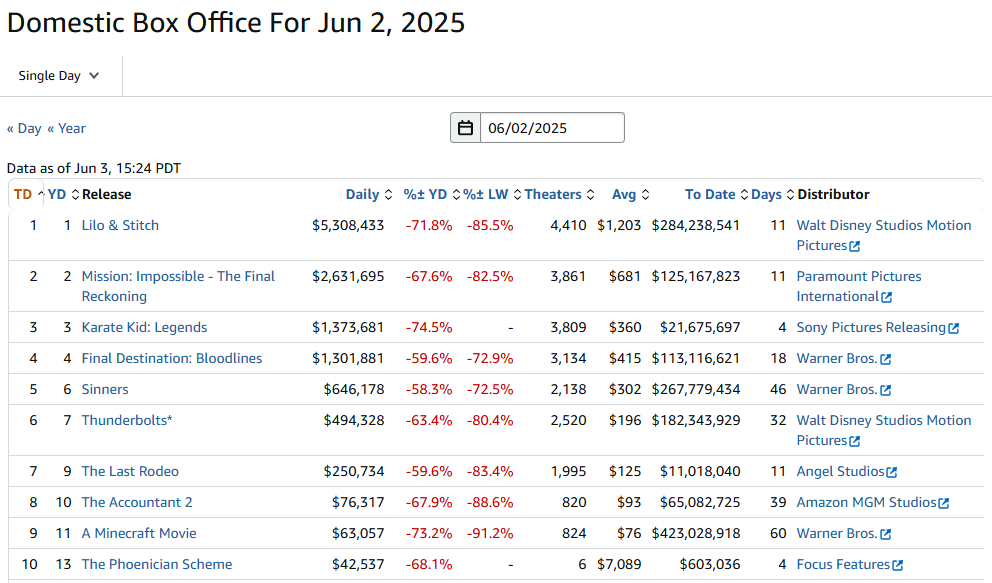Select The Last Rodeo total $11,018,040
The width and height of the screenshot is (992, 583).
pos(700,471)
